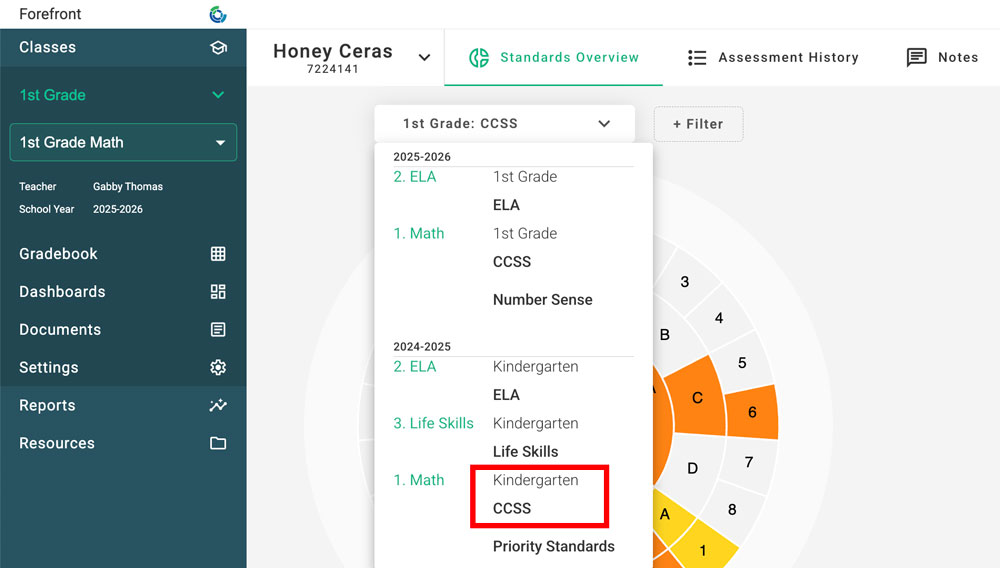Open Gradebook via its grid icon
This screenshot has height=568, width=1000.
click(x=218, y=254)
